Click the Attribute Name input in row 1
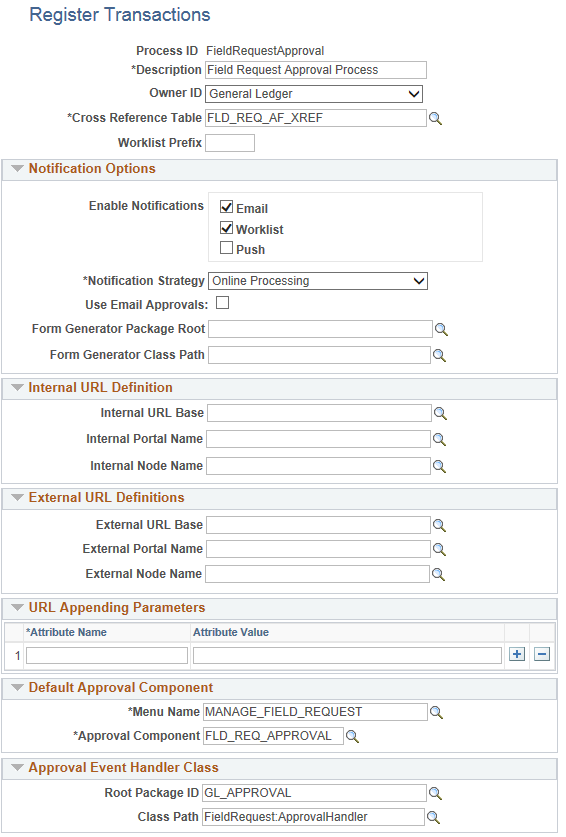Viewport: 566px width, 837px height. [x=107, y=656]
